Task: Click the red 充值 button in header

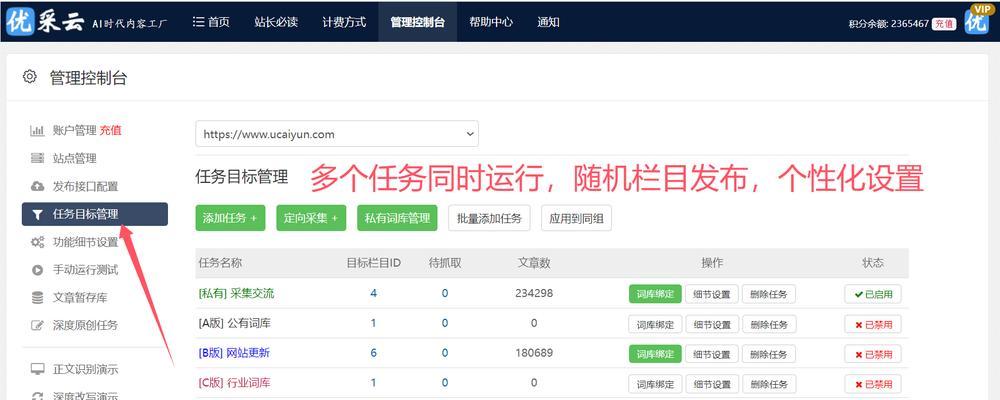Action: tap(945, 24)
